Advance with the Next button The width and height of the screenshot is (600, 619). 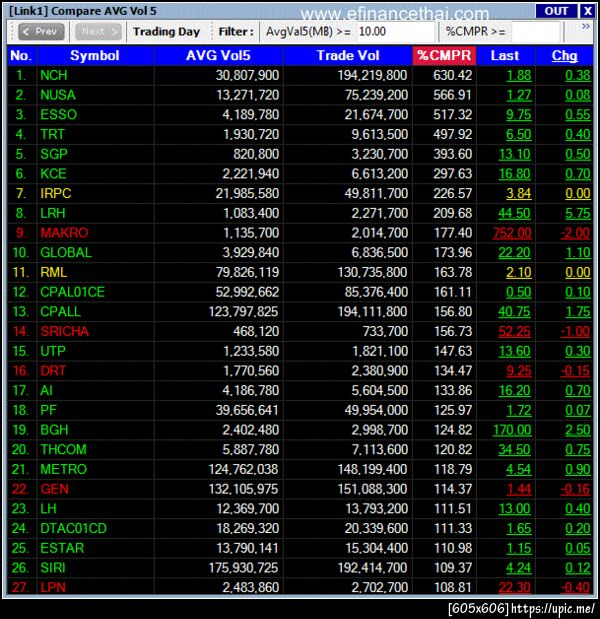pos(98,31)
